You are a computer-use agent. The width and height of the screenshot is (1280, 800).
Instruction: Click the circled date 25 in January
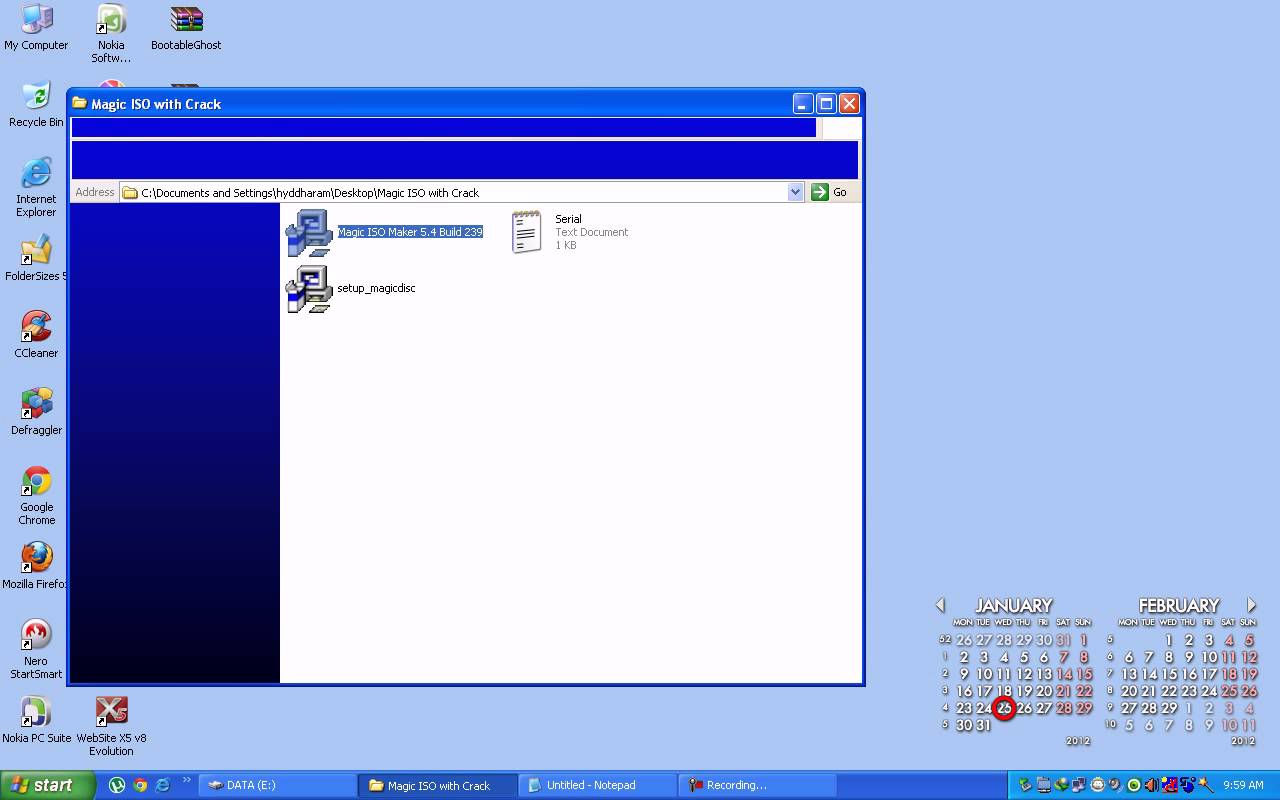pos(1004,708)
